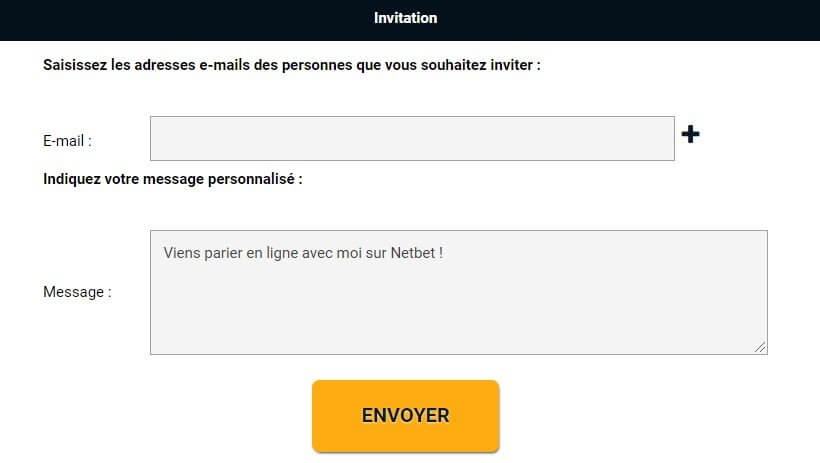This screenshot has height=463, width=820.
Task: Click the "Indiquez votre message personnalisé" heading
Action: point(172,179)
